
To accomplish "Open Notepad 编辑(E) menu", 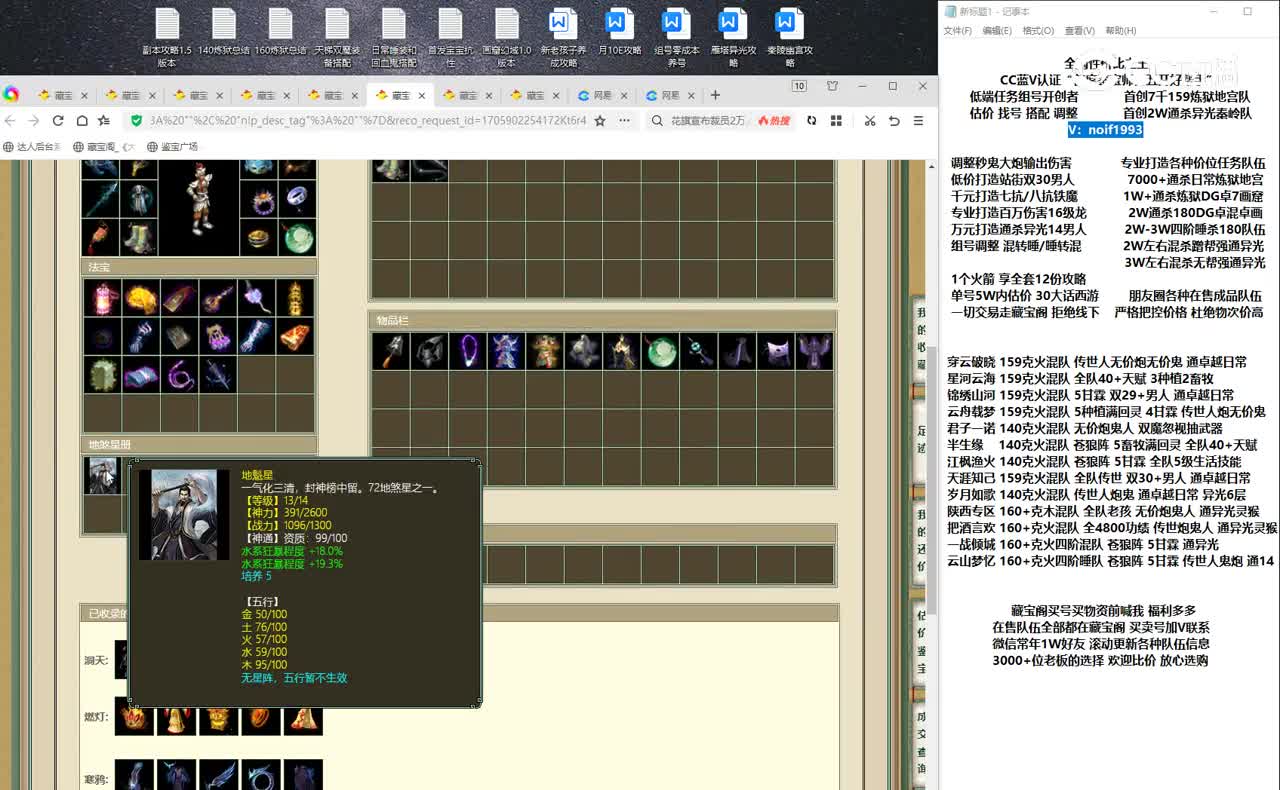I will coord(997,31).
